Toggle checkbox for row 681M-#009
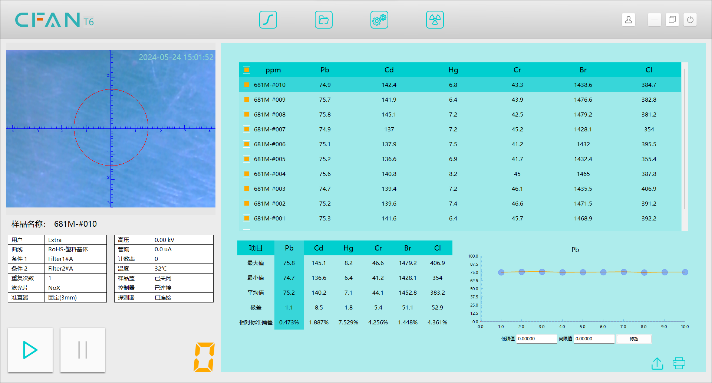Viewport: 712px width, 383px height. point(247,99)
